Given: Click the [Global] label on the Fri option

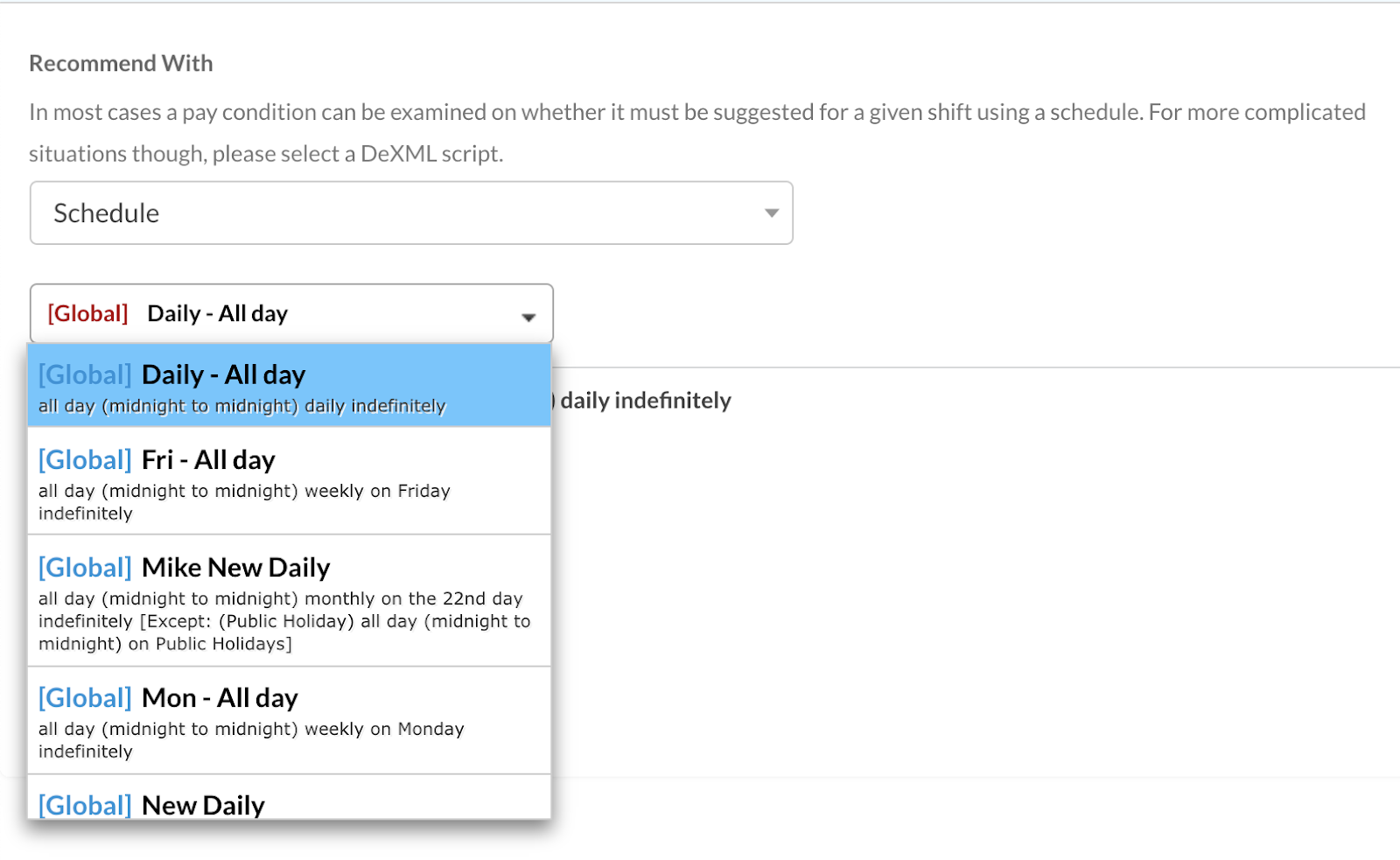Looking at the screenshot, I should (85, 460).
